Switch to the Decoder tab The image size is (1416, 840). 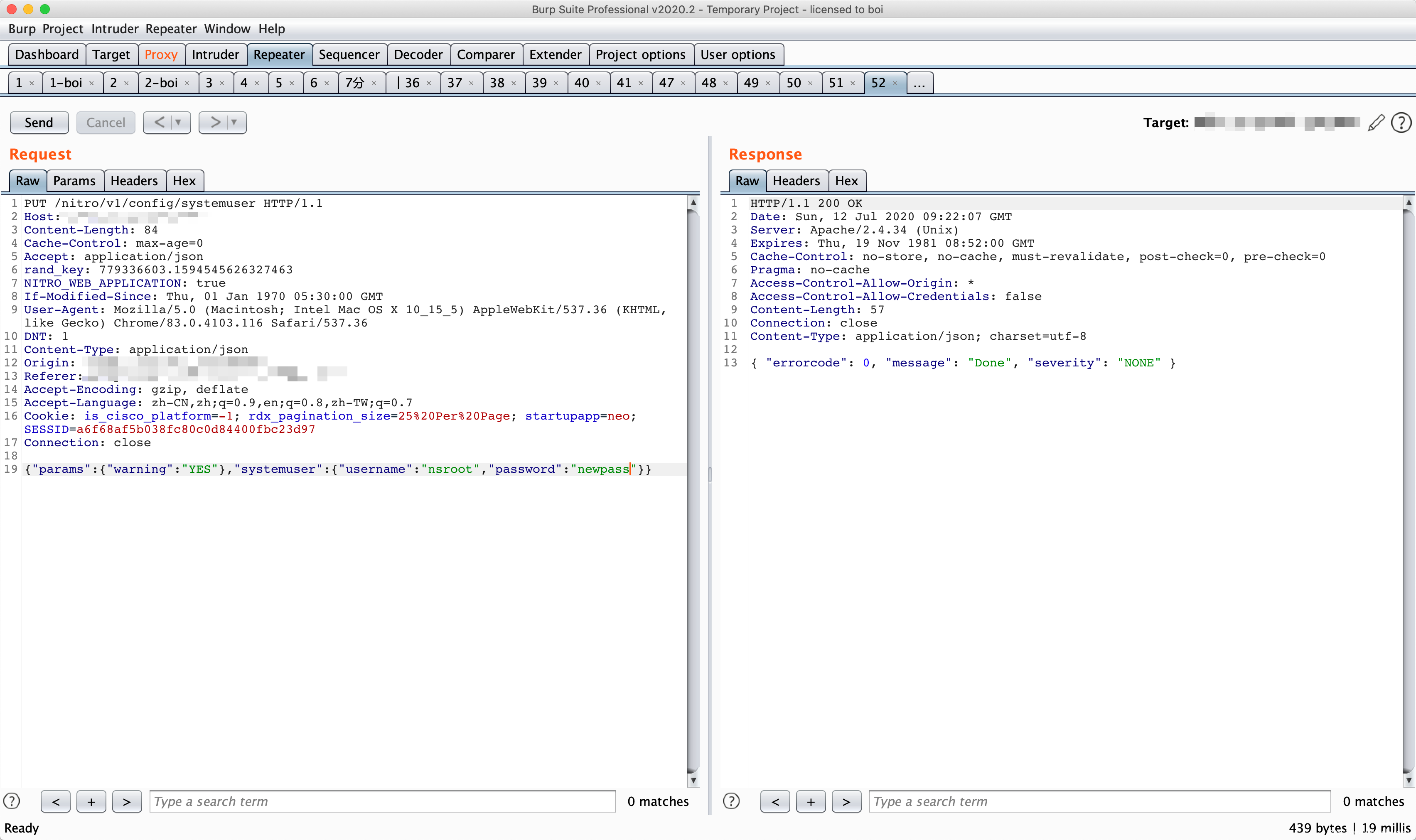tap(418, 54)
